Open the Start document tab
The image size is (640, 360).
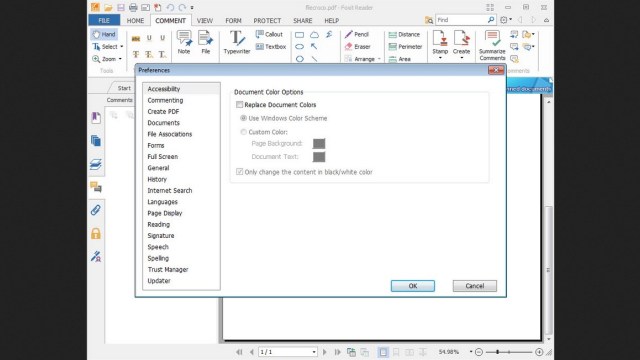click(124, 88)
